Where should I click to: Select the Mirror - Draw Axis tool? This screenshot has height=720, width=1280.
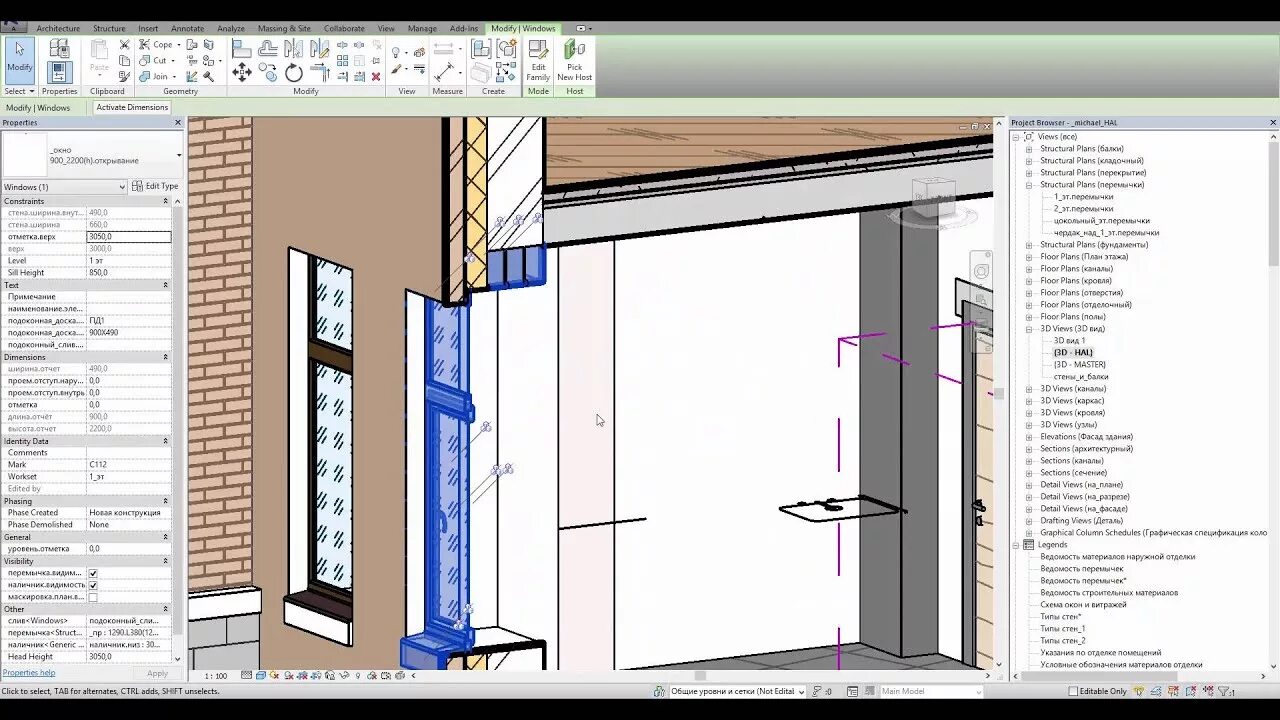pyautogui.click(x=320, y=49)
